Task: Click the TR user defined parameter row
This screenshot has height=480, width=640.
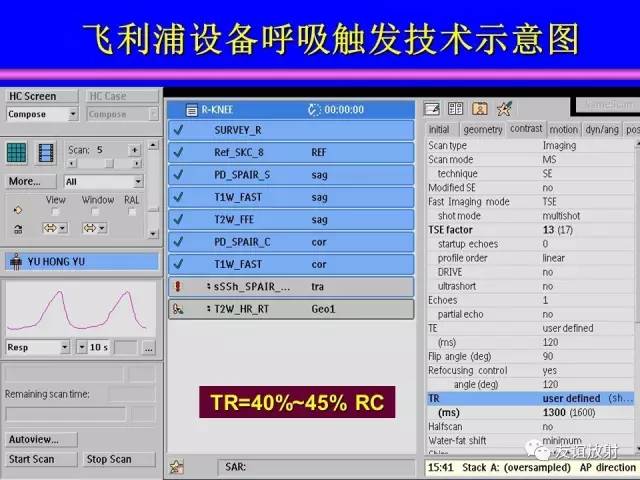Action: (530, 398)
